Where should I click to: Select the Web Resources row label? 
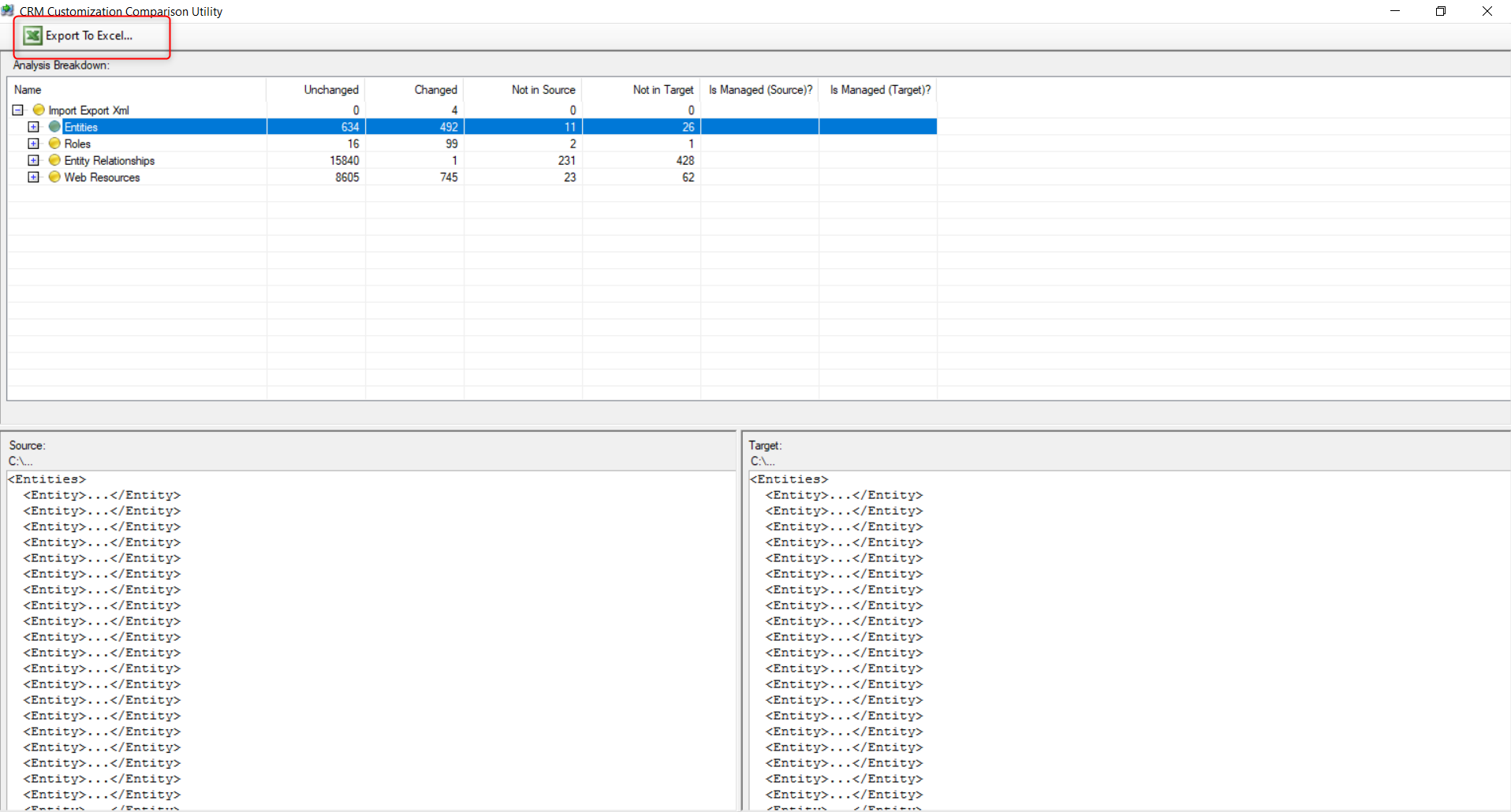(102, 177)
